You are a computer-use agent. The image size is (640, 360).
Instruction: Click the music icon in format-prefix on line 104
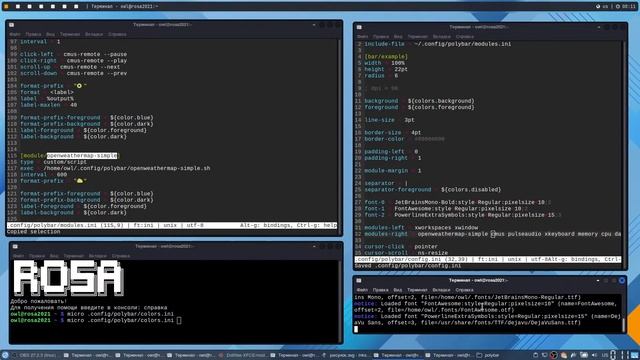(x=79, y=86)
